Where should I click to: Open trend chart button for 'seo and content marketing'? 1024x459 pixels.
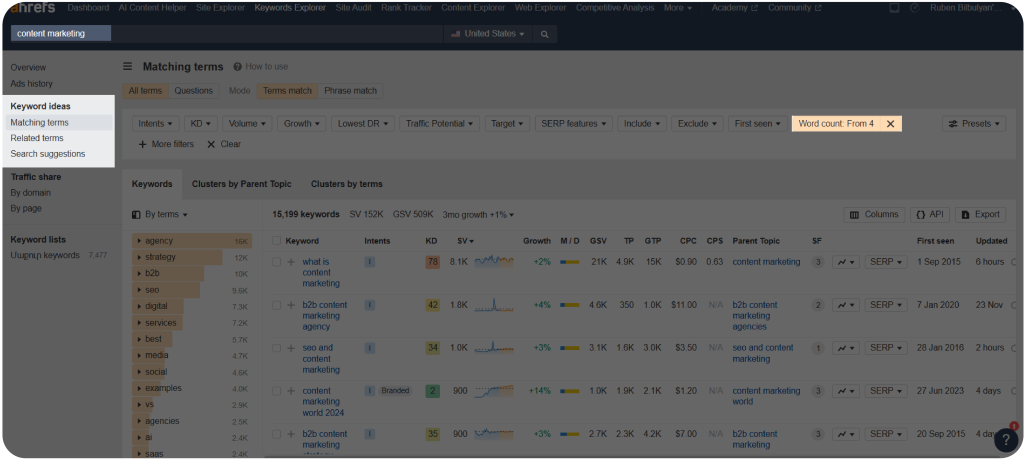click(x=846, y=348)
